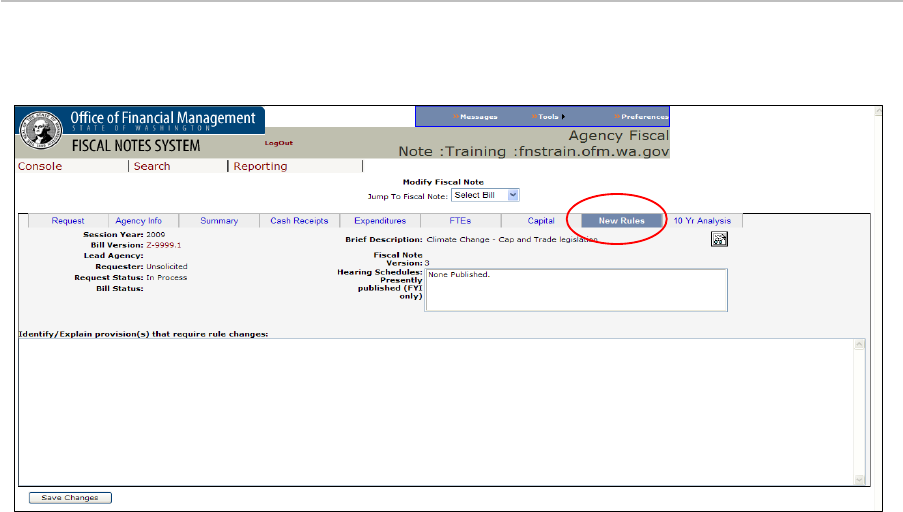This screenshot has height=512, width=903.
Task: Switch to the Request tab
Action: click(68, 221)
